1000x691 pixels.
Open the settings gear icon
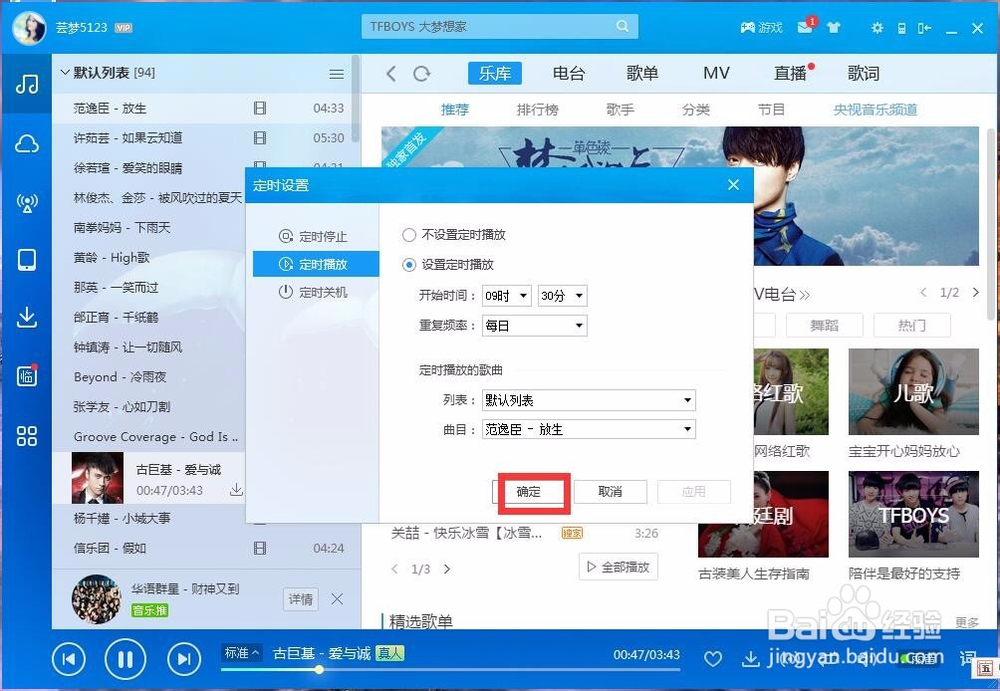876,28
